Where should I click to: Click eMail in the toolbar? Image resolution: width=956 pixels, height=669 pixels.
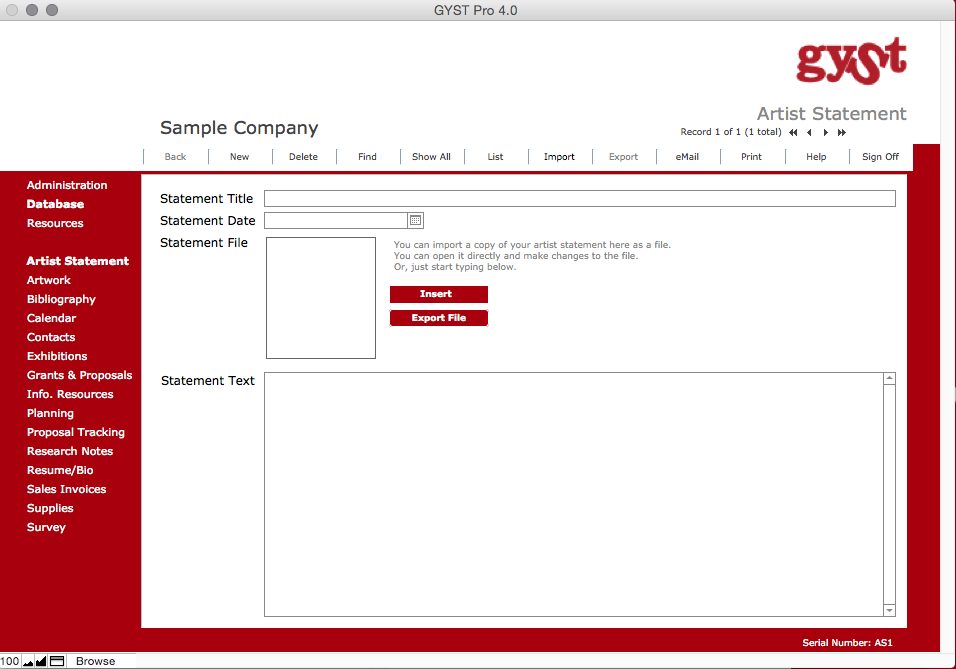(687, 157)
